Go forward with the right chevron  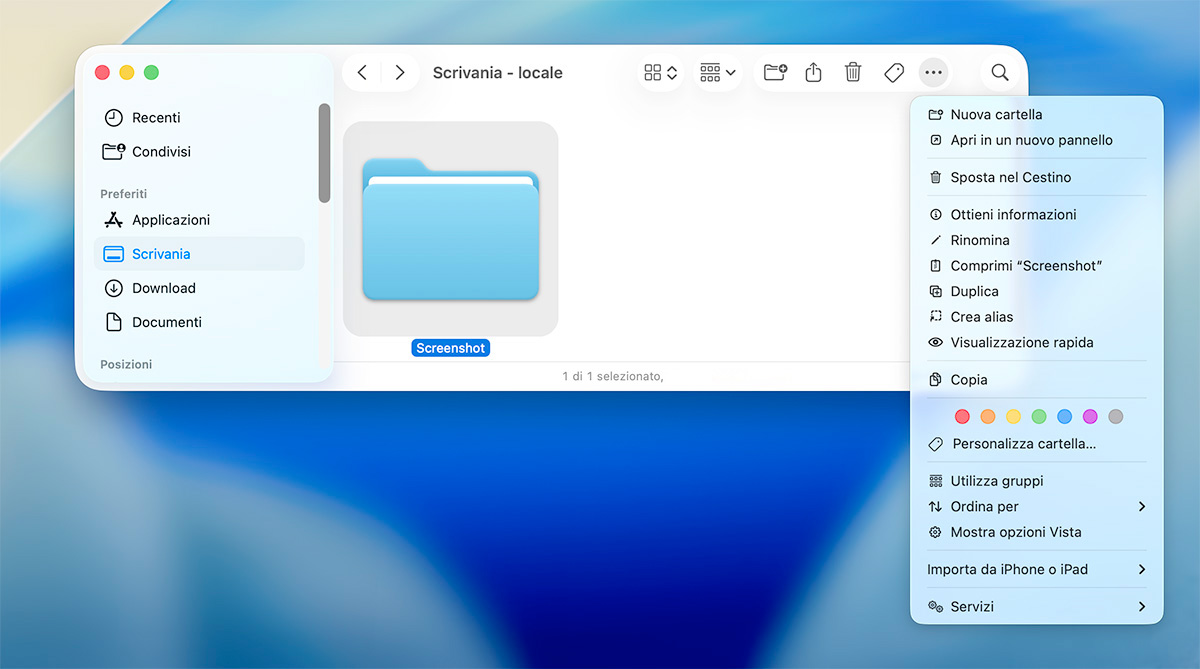pyautogui.click(x=400, y=72)
